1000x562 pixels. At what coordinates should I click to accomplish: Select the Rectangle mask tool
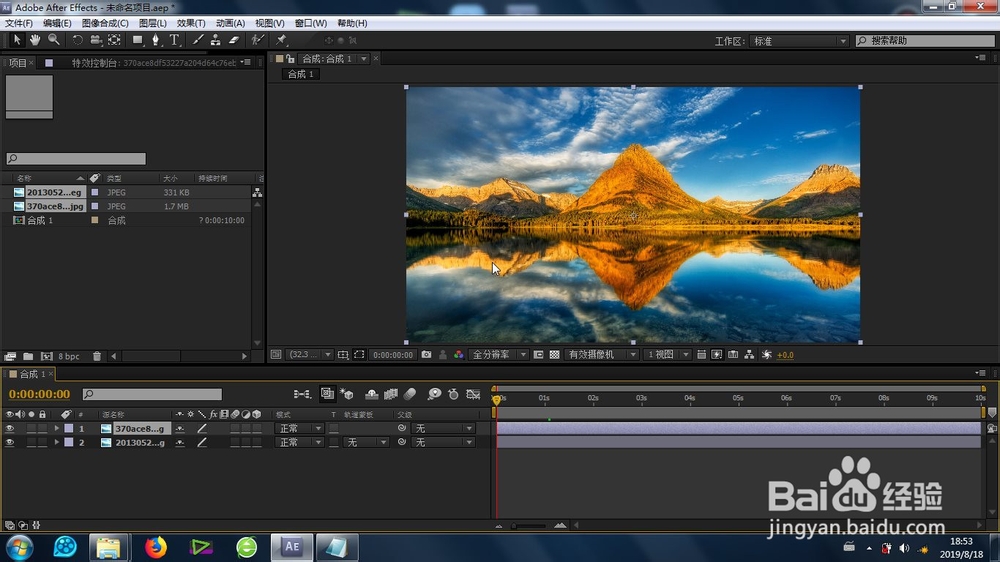click(137, 40)
